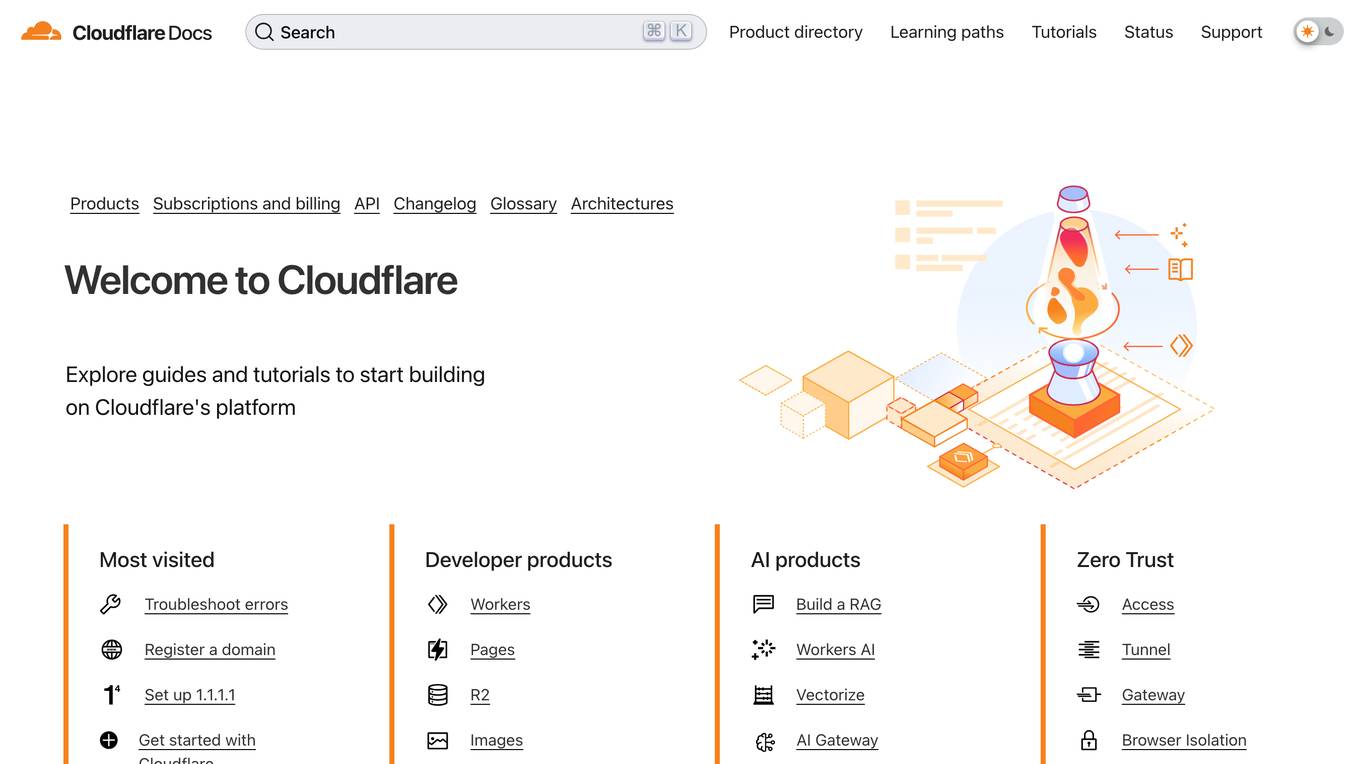1360x764 pixels.
Task: Open Set up 1.1.1.1 link
Action: coord(190,694)
